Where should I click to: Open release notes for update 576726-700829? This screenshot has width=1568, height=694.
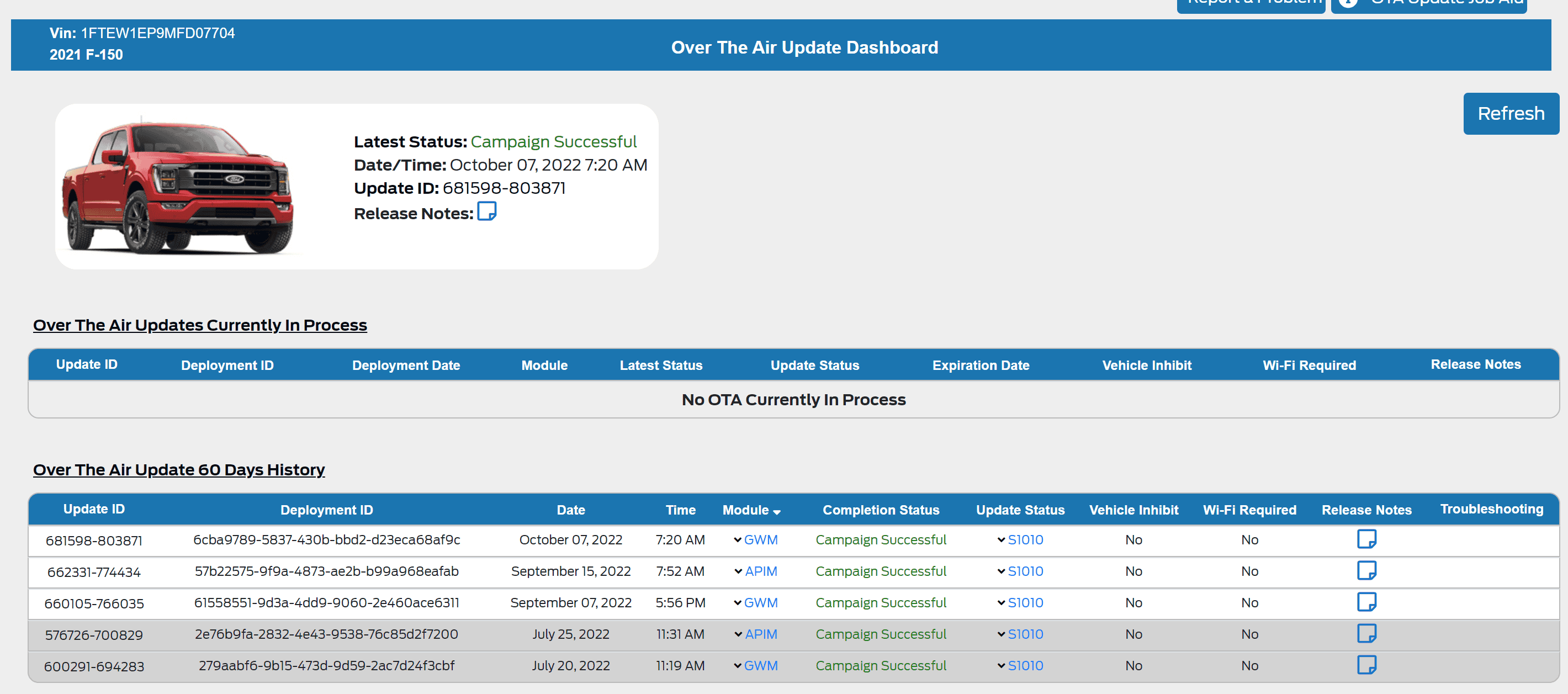coord(1366,634)
